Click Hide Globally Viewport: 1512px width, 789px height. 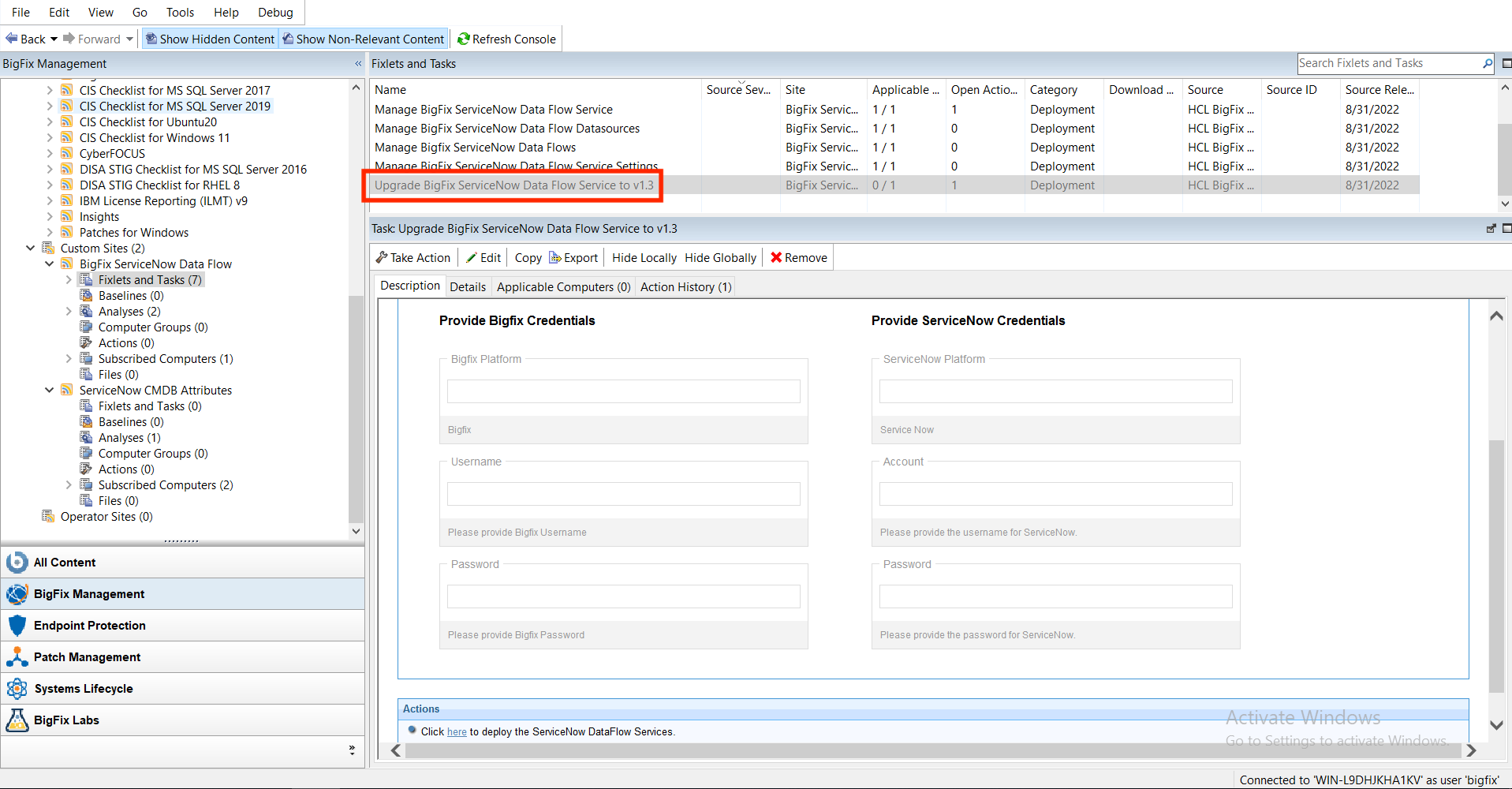point(720,258)
